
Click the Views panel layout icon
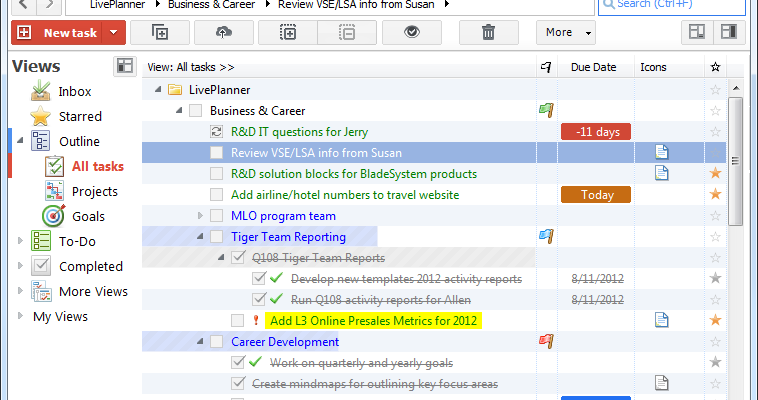coord(125,66)
